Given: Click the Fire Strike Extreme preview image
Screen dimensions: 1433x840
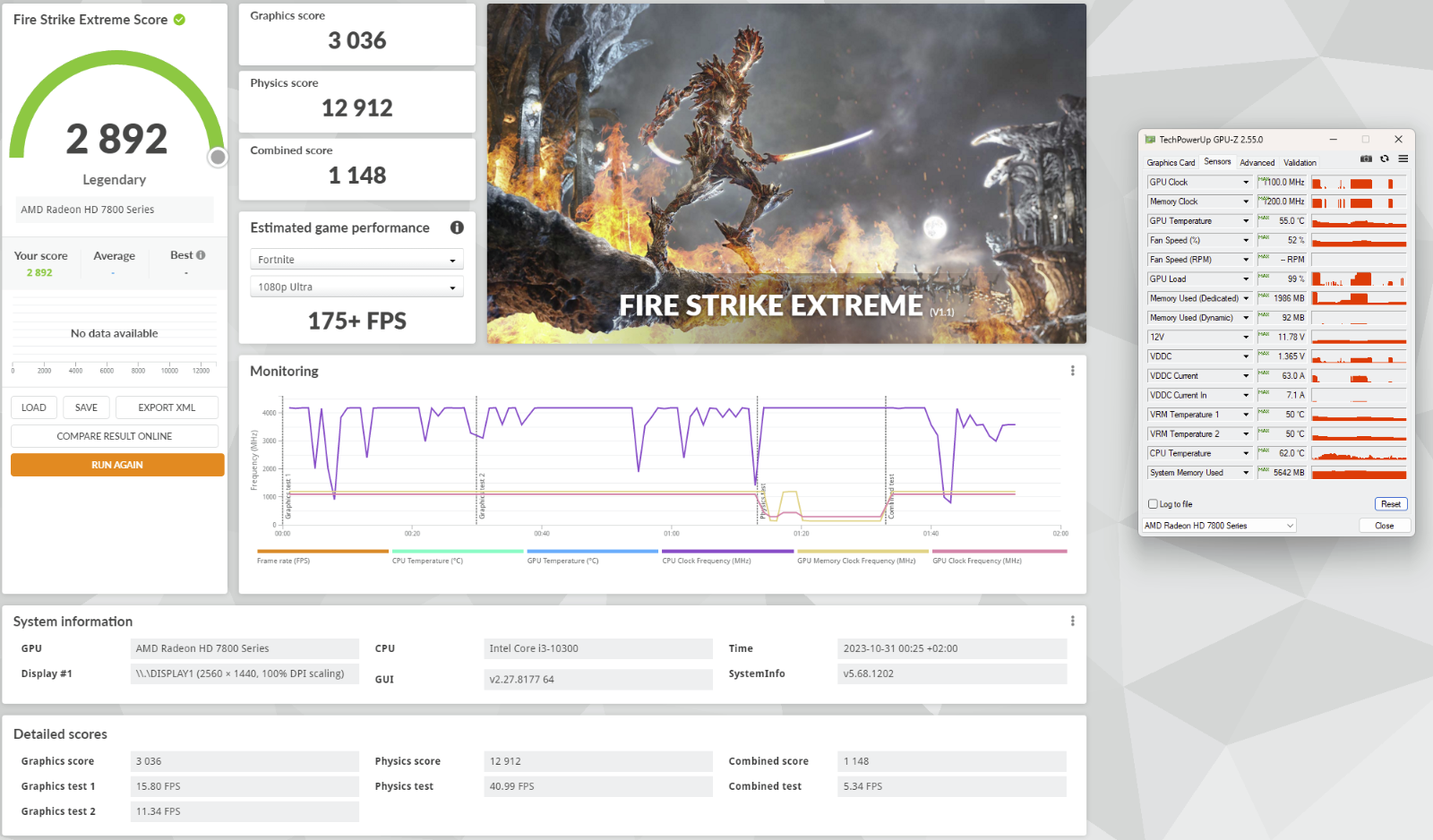Looking at the screenshot, I should (786, 174).
